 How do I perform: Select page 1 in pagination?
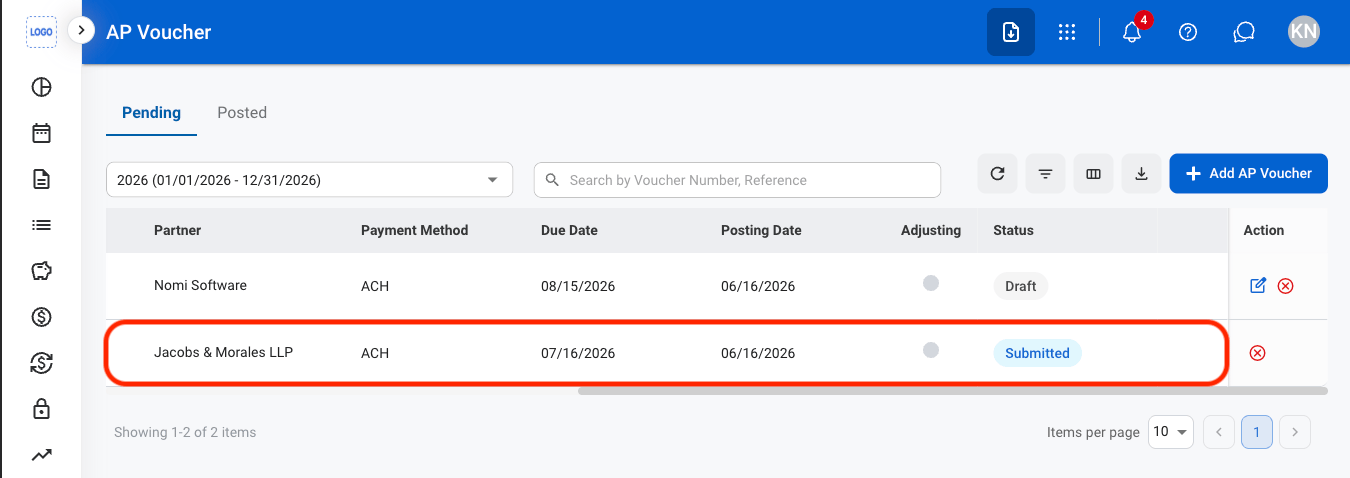click(x=1257, y=432)
